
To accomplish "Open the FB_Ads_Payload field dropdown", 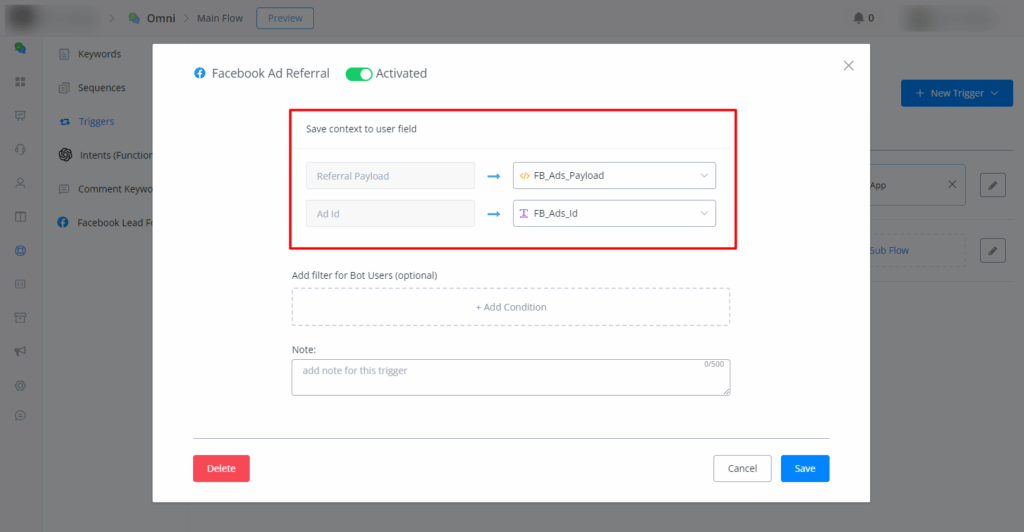I will 614,175.
